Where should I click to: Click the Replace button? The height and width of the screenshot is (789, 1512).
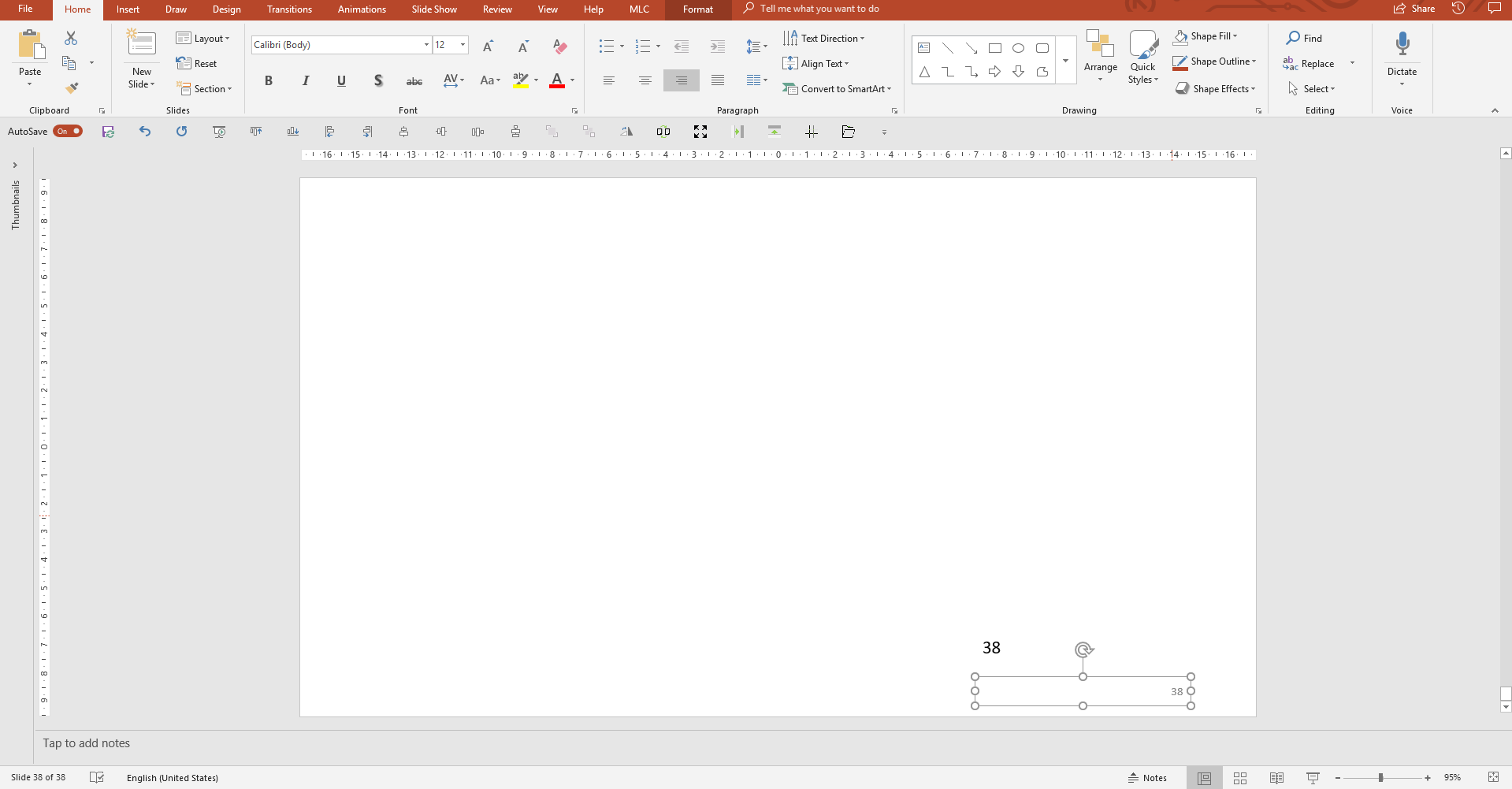(1310, 64)
